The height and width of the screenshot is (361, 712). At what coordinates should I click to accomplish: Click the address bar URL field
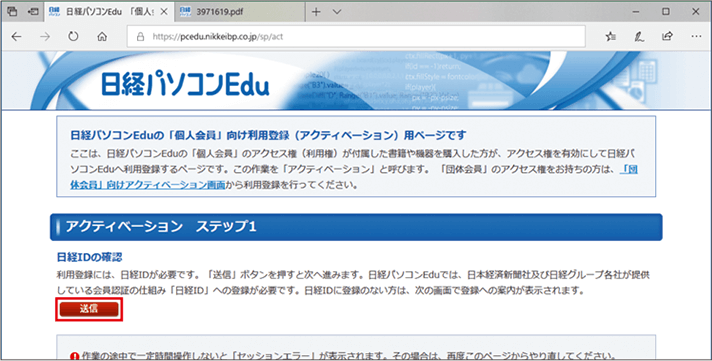pyautogui.click(x=356, y=36)
